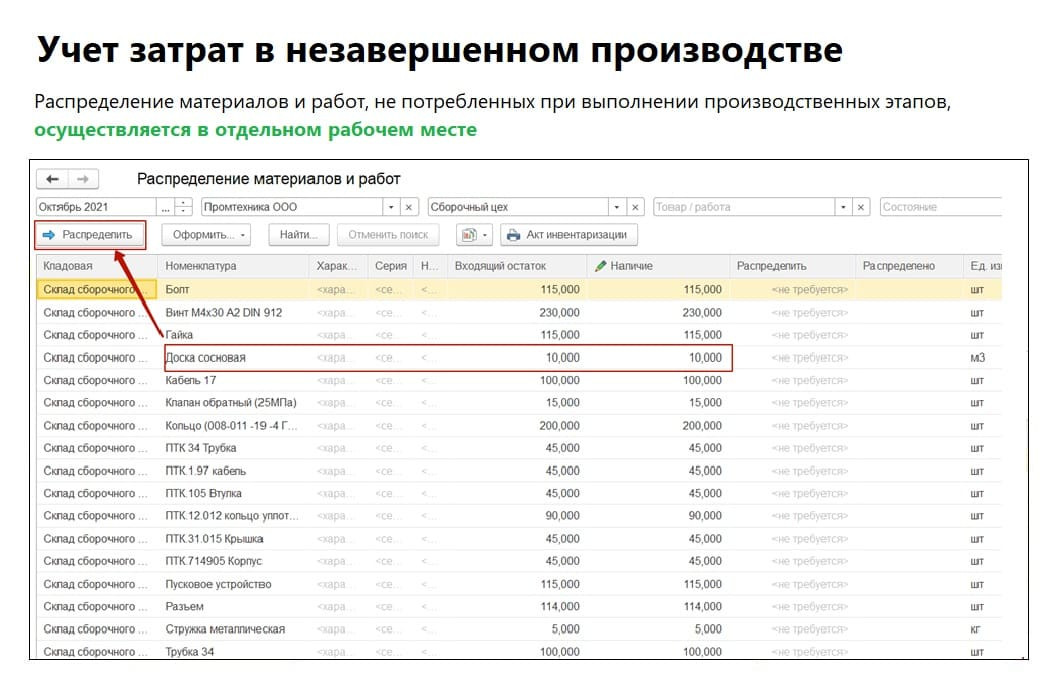Expand the Сборочный цех dropdown list
1061x688 pixels.
[617, 207]
